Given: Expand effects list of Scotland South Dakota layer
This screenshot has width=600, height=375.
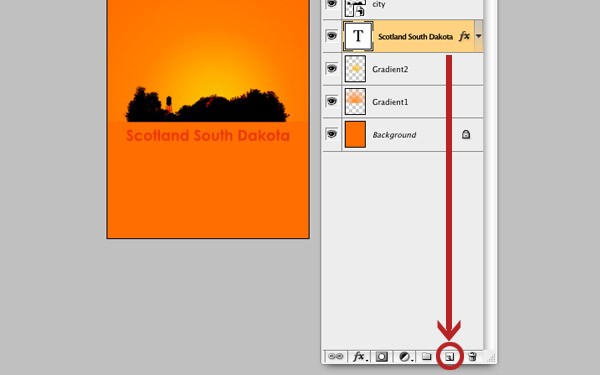Looking at the screenshot, I should [x=478, y=36].
